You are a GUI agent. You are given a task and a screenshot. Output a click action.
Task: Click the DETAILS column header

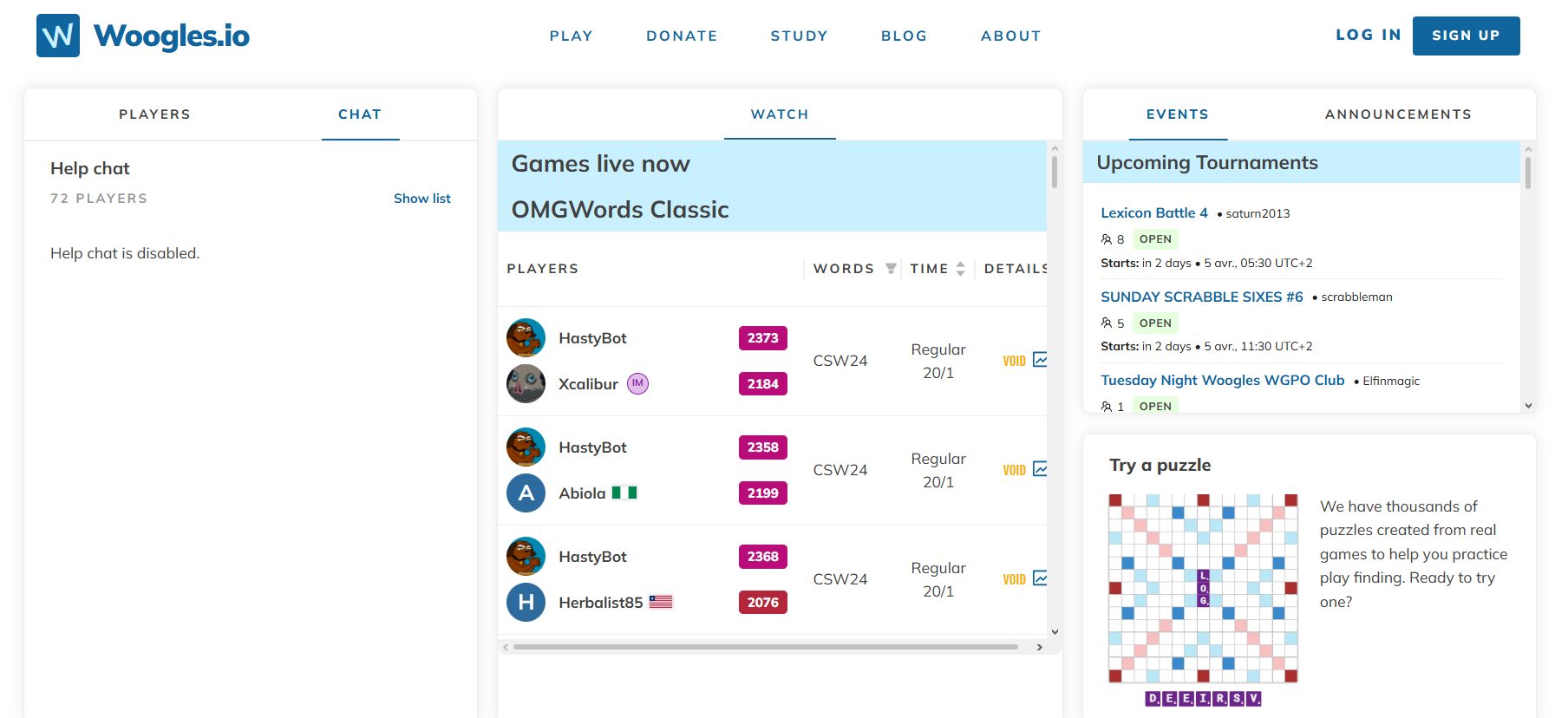[x=1016, y=269]
